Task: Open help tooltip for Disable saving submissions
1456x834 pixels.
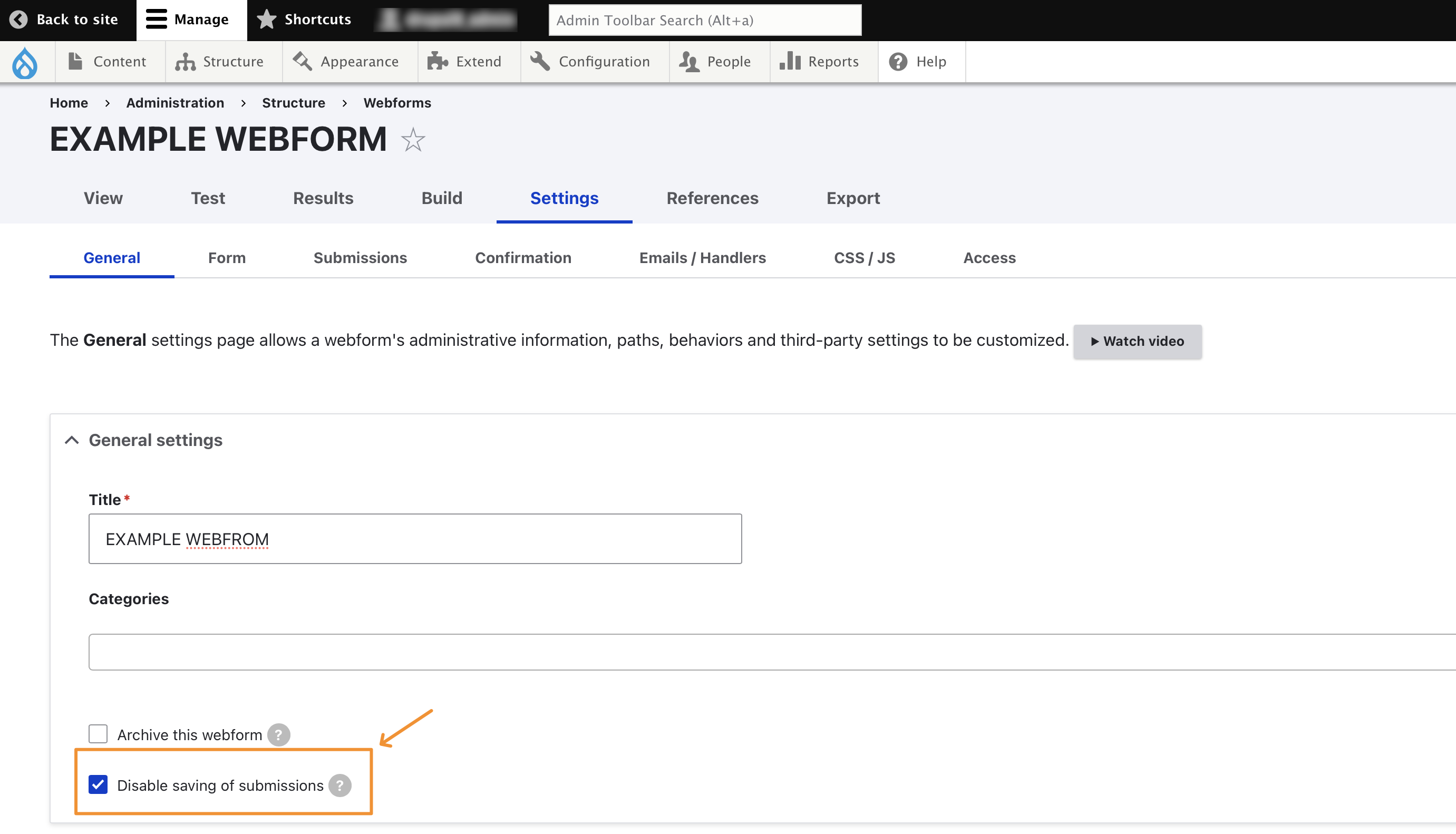Action: click(x=339, y=785)
